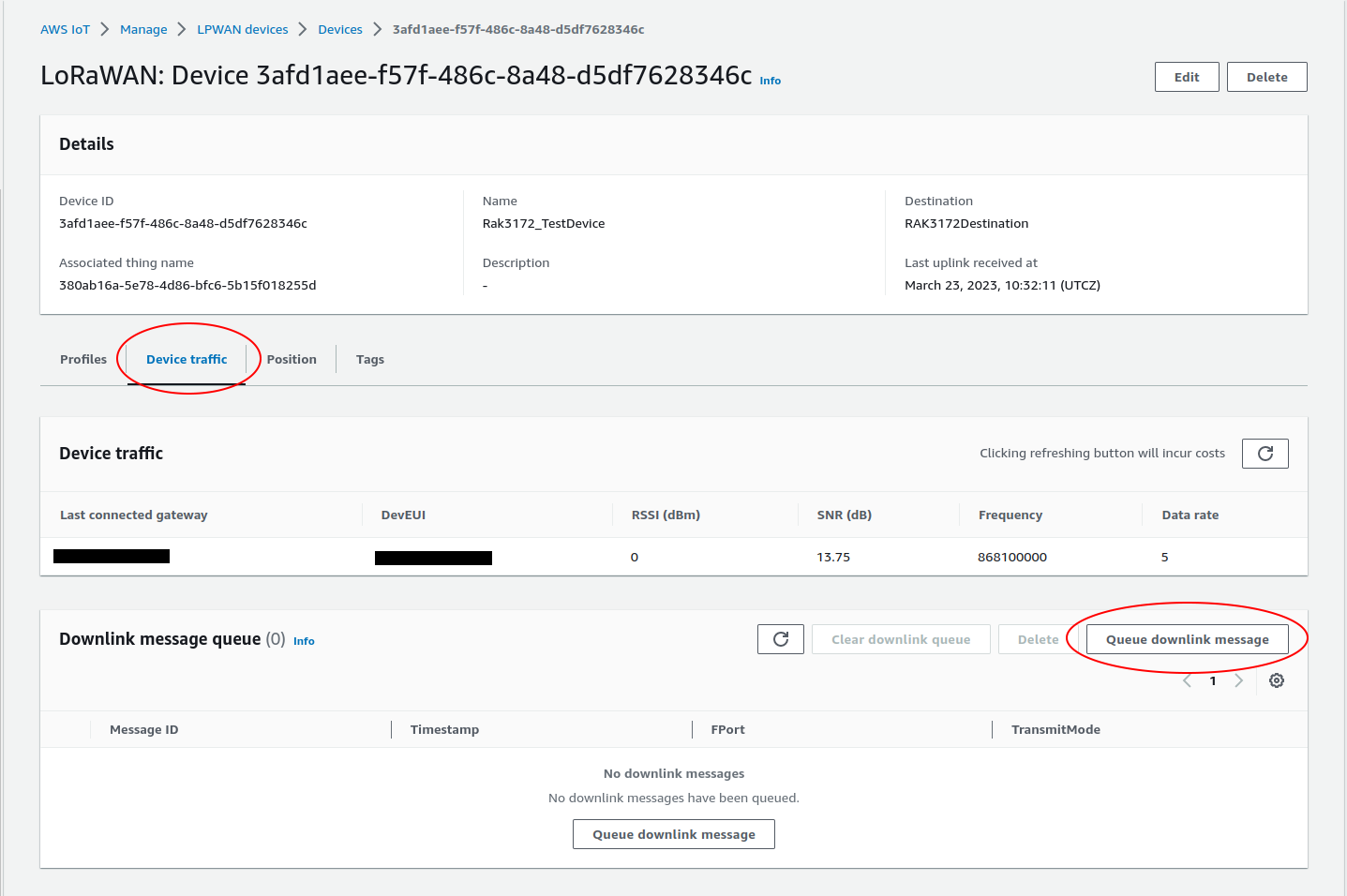Go to LPWAN devices breadcrumb
Screen dimensions: 1347x896
[243, 29]
